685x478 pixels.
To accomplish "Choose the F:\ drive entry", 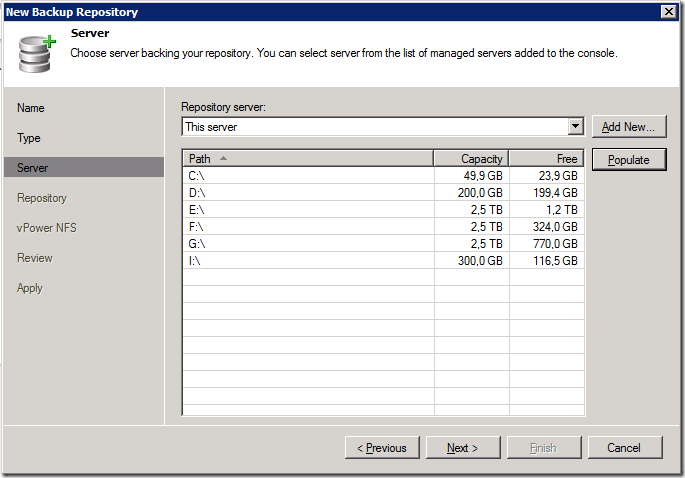I will (307, 226).
